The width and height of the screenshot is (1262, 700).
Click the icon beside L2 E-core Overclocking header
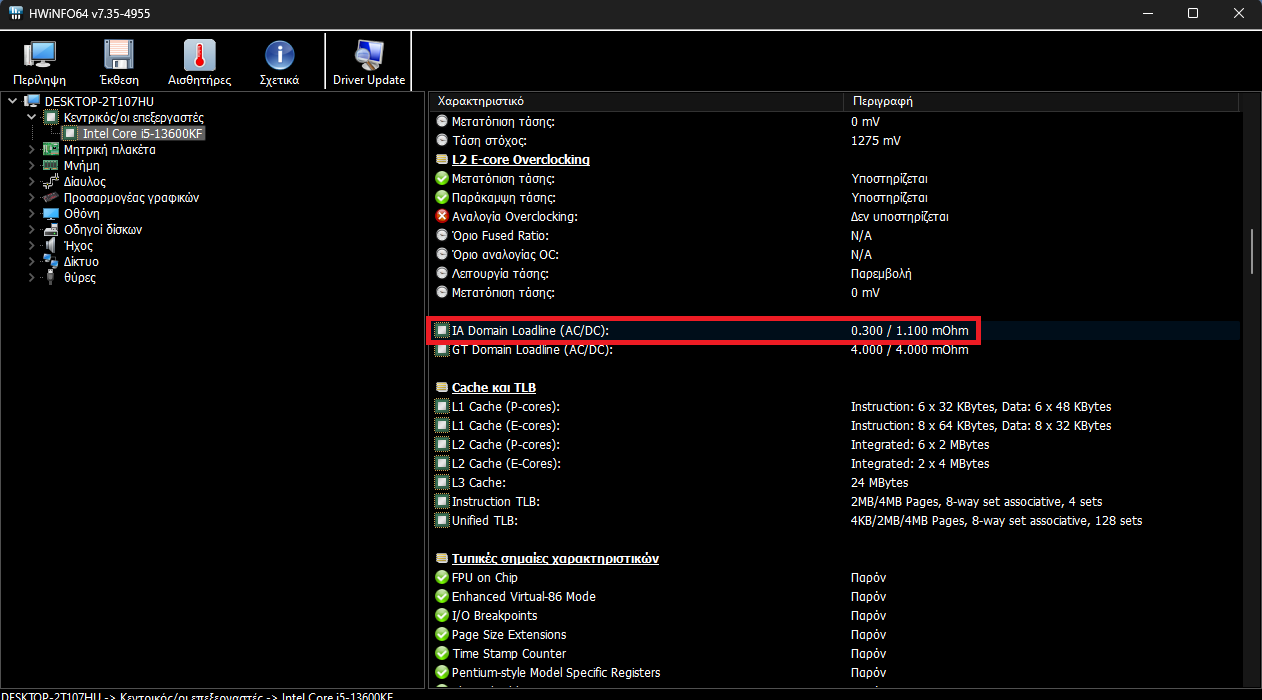442,160
